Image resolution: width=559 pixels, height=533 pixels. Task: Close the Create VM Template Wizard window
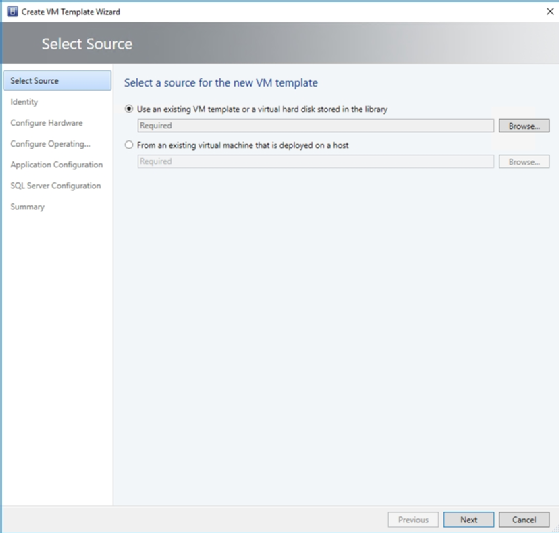click(550, 12)
